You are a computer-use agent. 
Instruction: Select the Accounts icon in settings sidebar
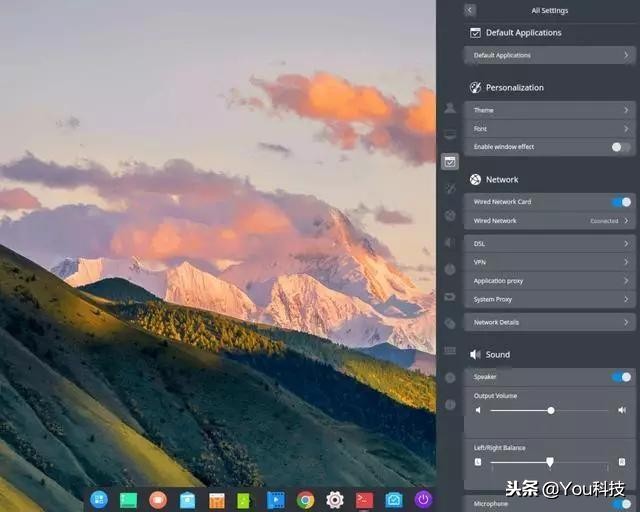(x=450, y=107)
